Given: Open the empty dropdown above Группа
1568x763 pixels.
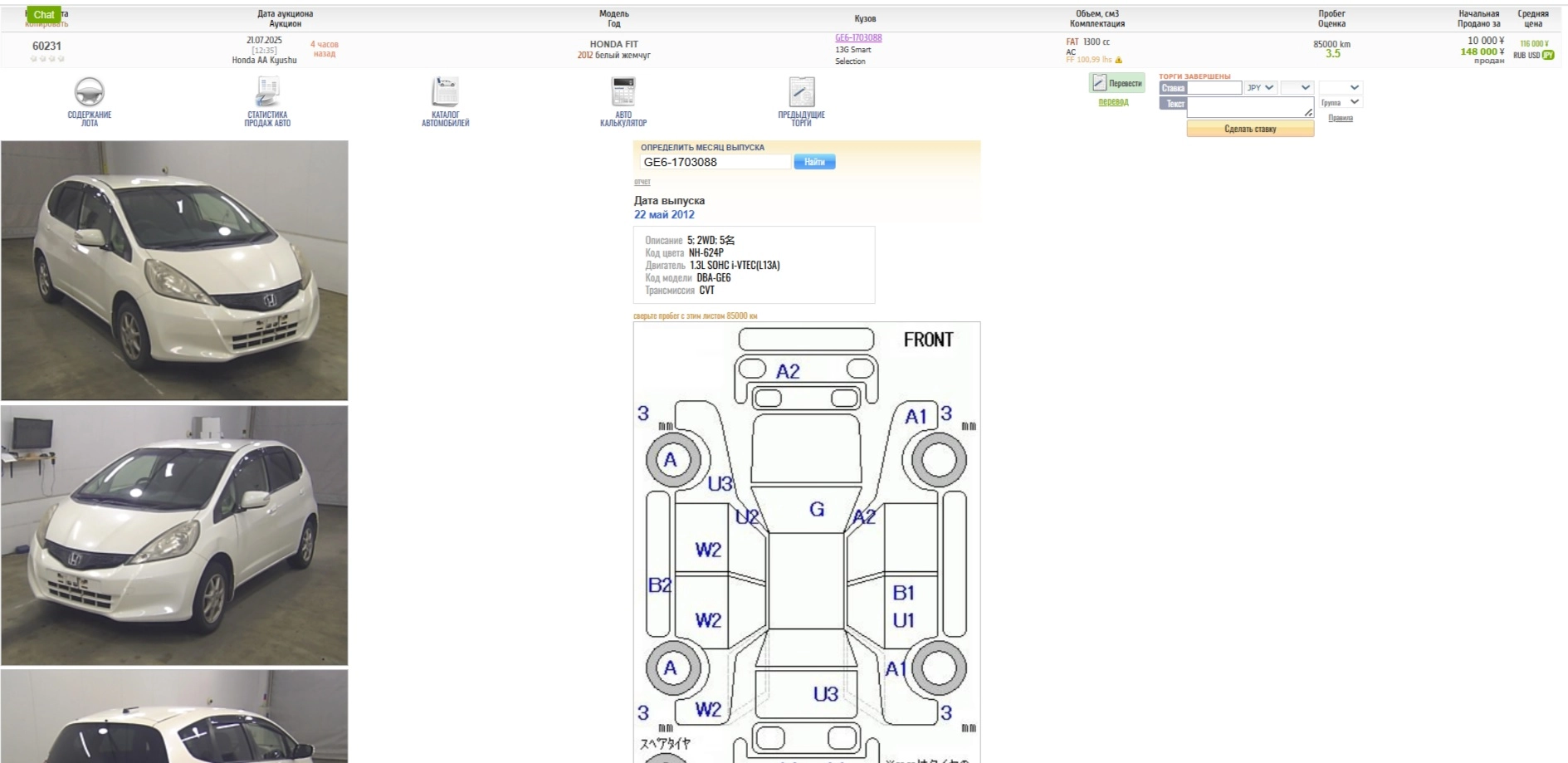Looking at the screenshot, I should [x=1341, y=87].
